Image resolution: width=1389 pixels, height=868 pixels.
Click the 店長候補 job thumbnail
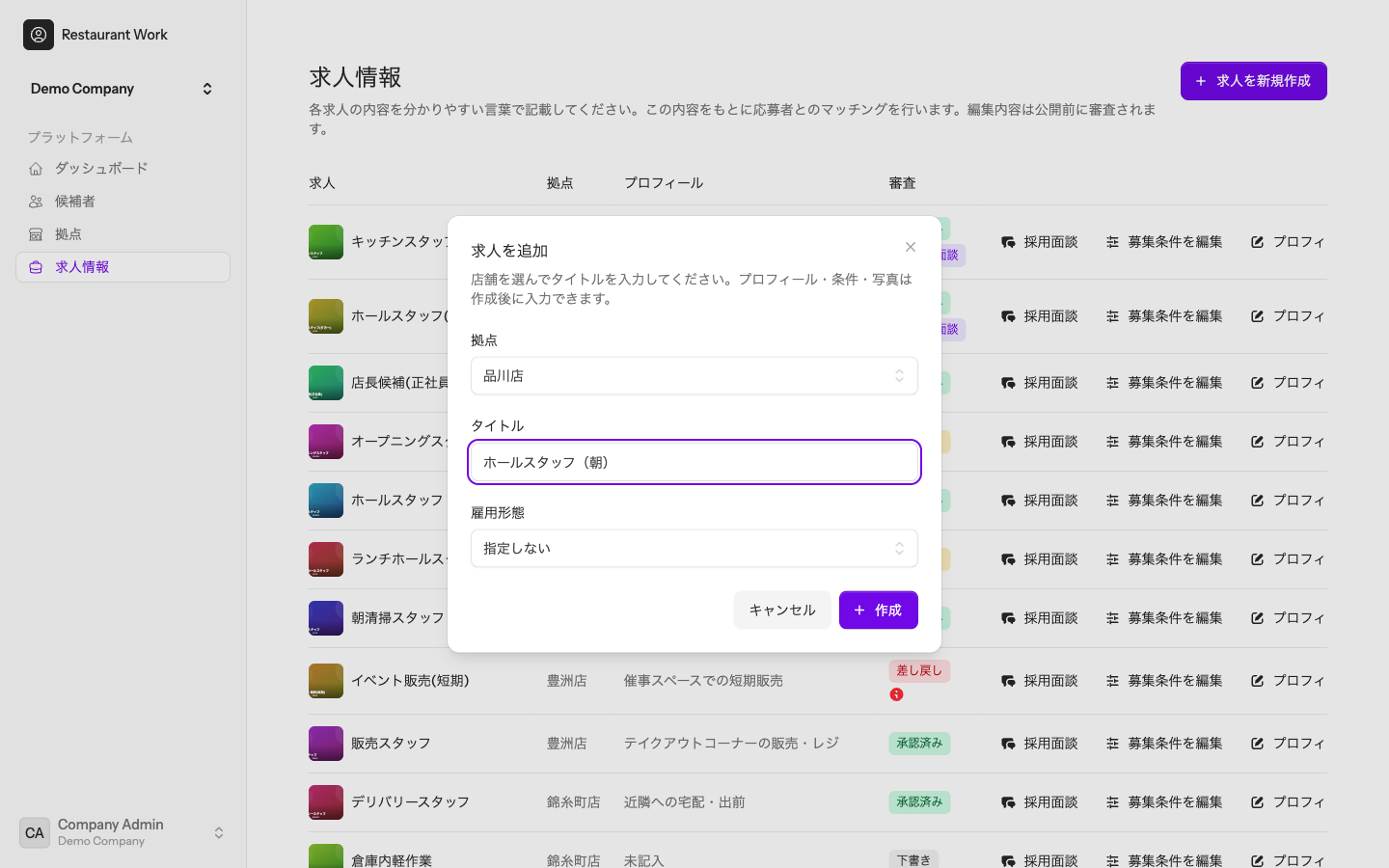coord(326,383)
